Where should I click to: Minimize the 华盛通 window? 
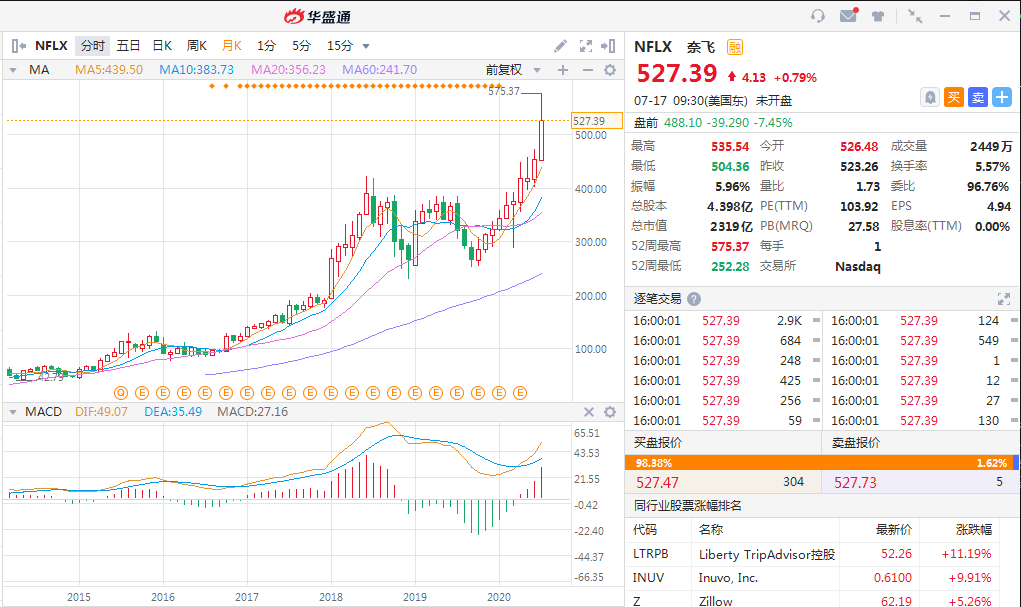(945, 16)
